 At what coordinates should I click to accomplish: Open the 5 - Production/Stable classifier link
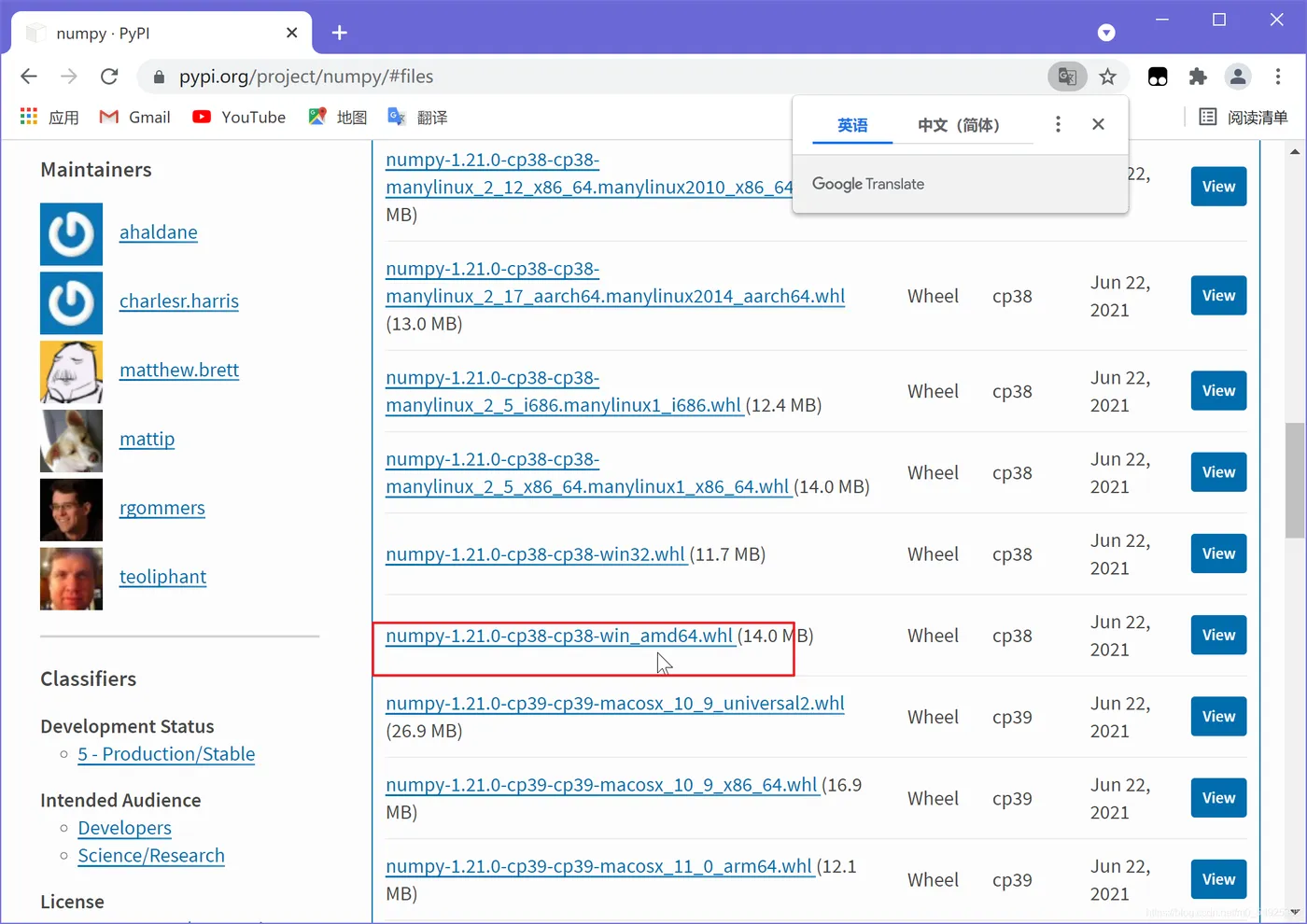pos(167,754)
